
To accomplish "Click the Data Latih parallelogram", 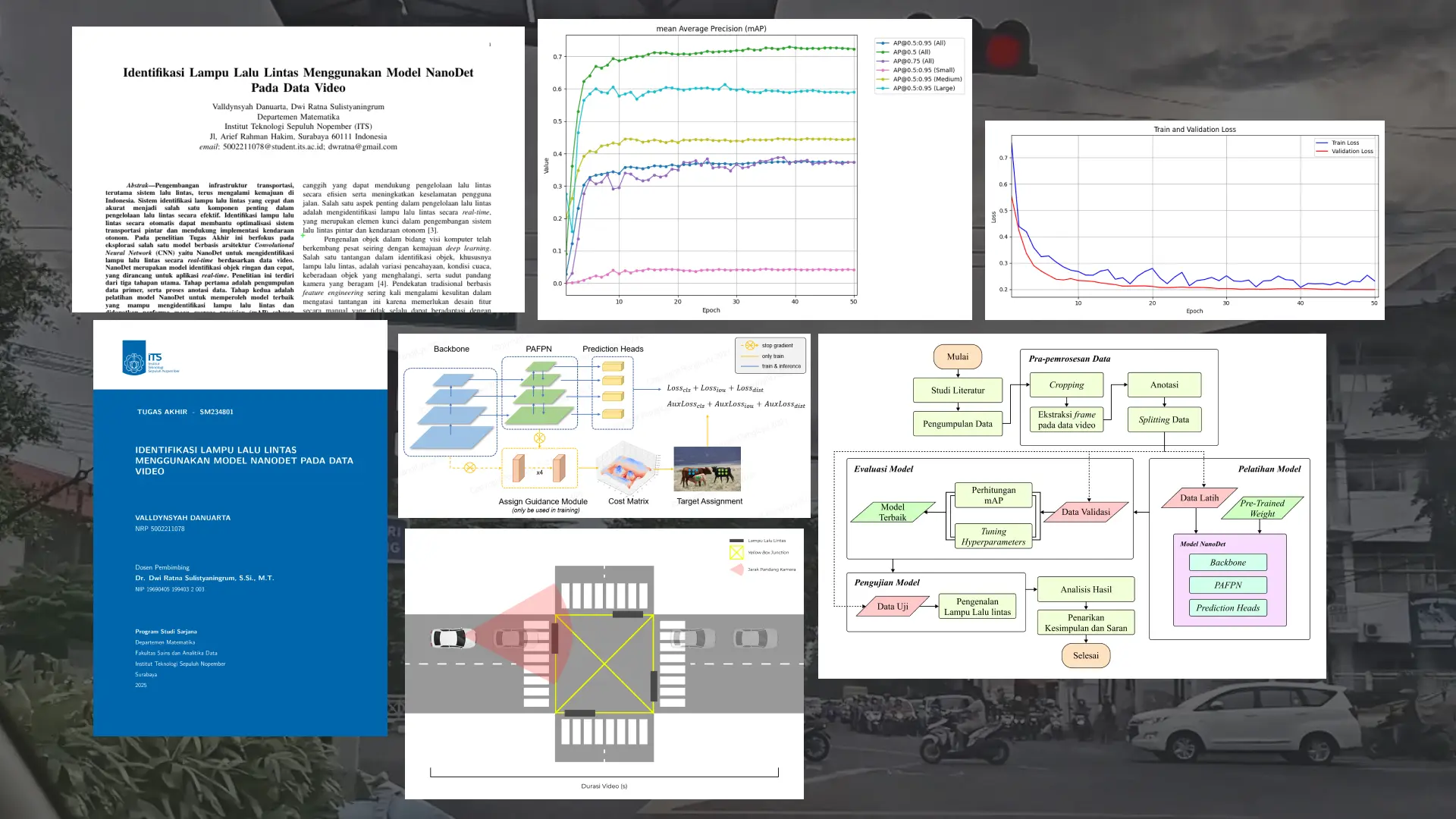I will coord(1200,498).
